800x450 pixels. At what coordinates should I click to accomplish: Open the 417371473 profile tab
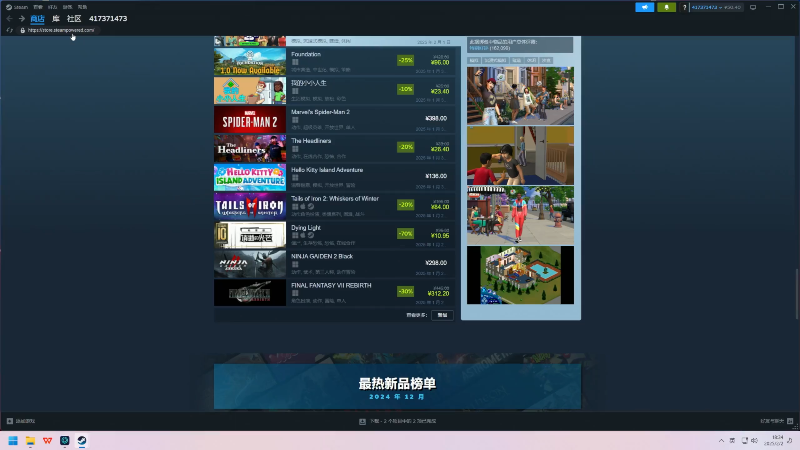tap(108, 18)
